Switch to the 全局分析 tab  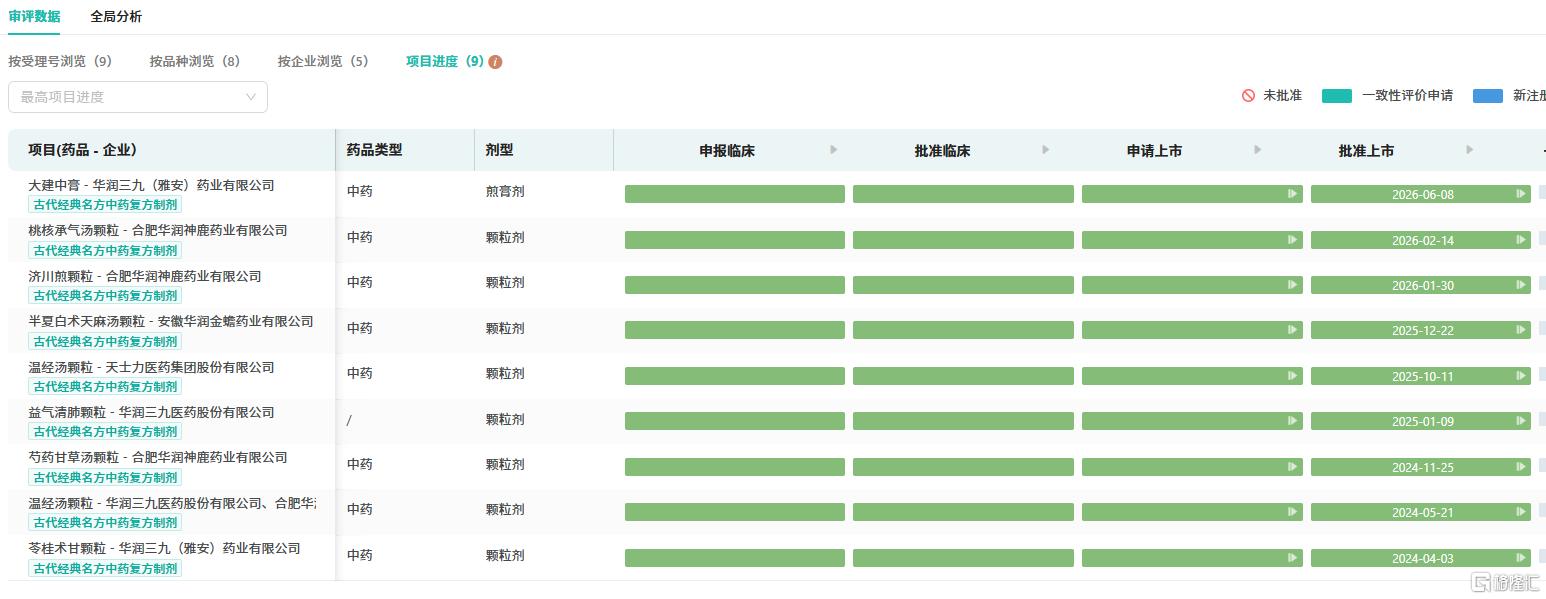(x=116, y=16)
